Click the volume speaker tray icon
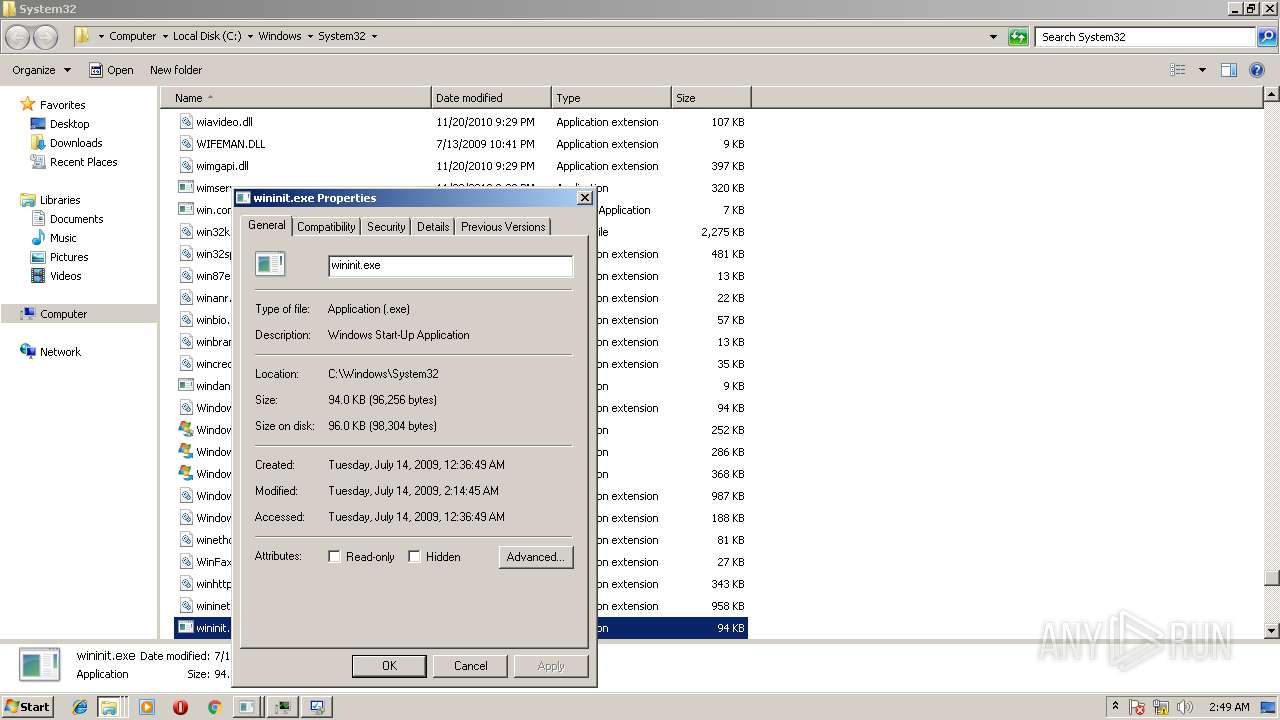Image resolution: width=1280 pixels, height=720 pixels. click(x=1184, y=707)
